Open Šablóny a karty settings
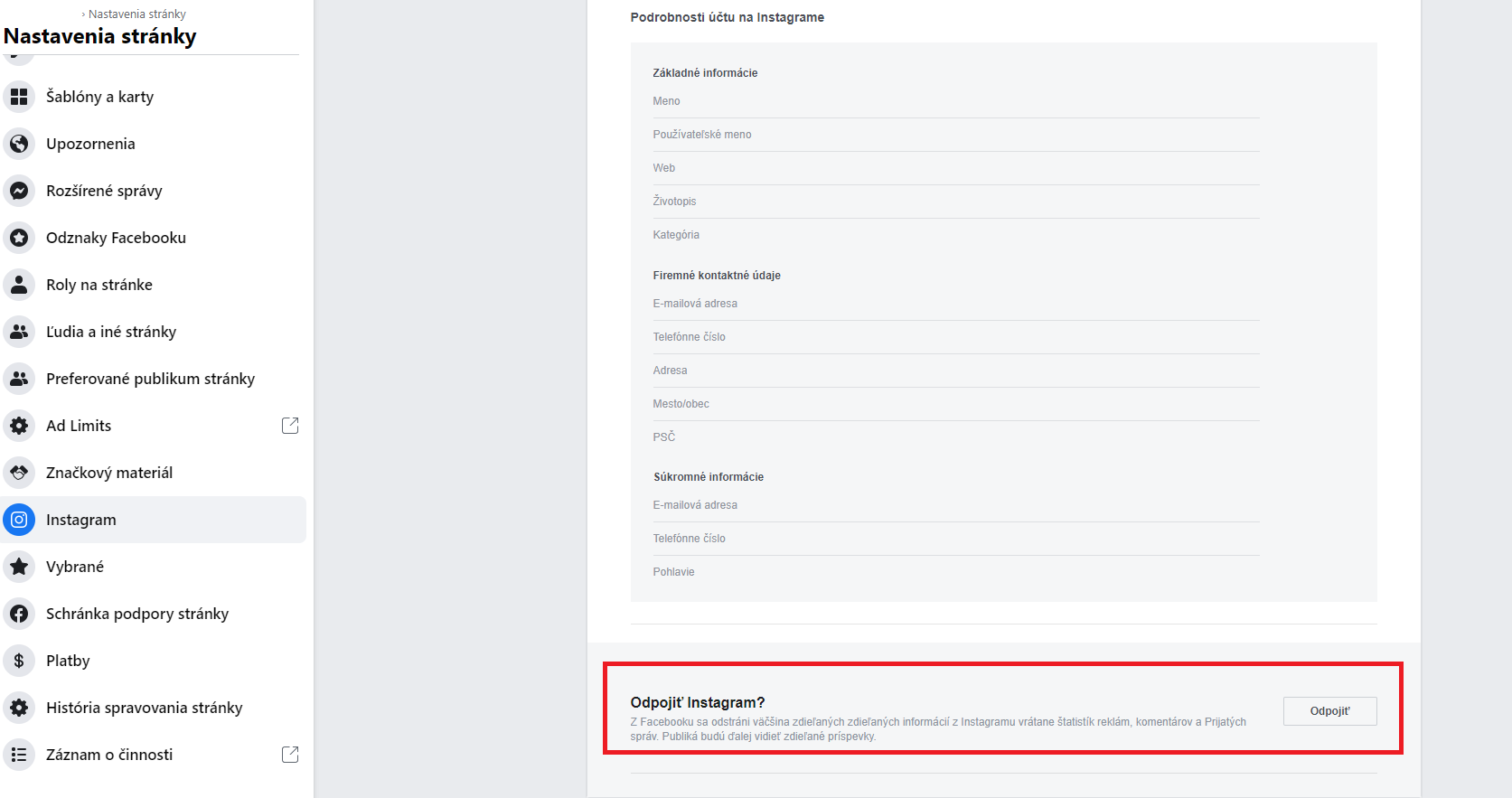 (154, 97)
